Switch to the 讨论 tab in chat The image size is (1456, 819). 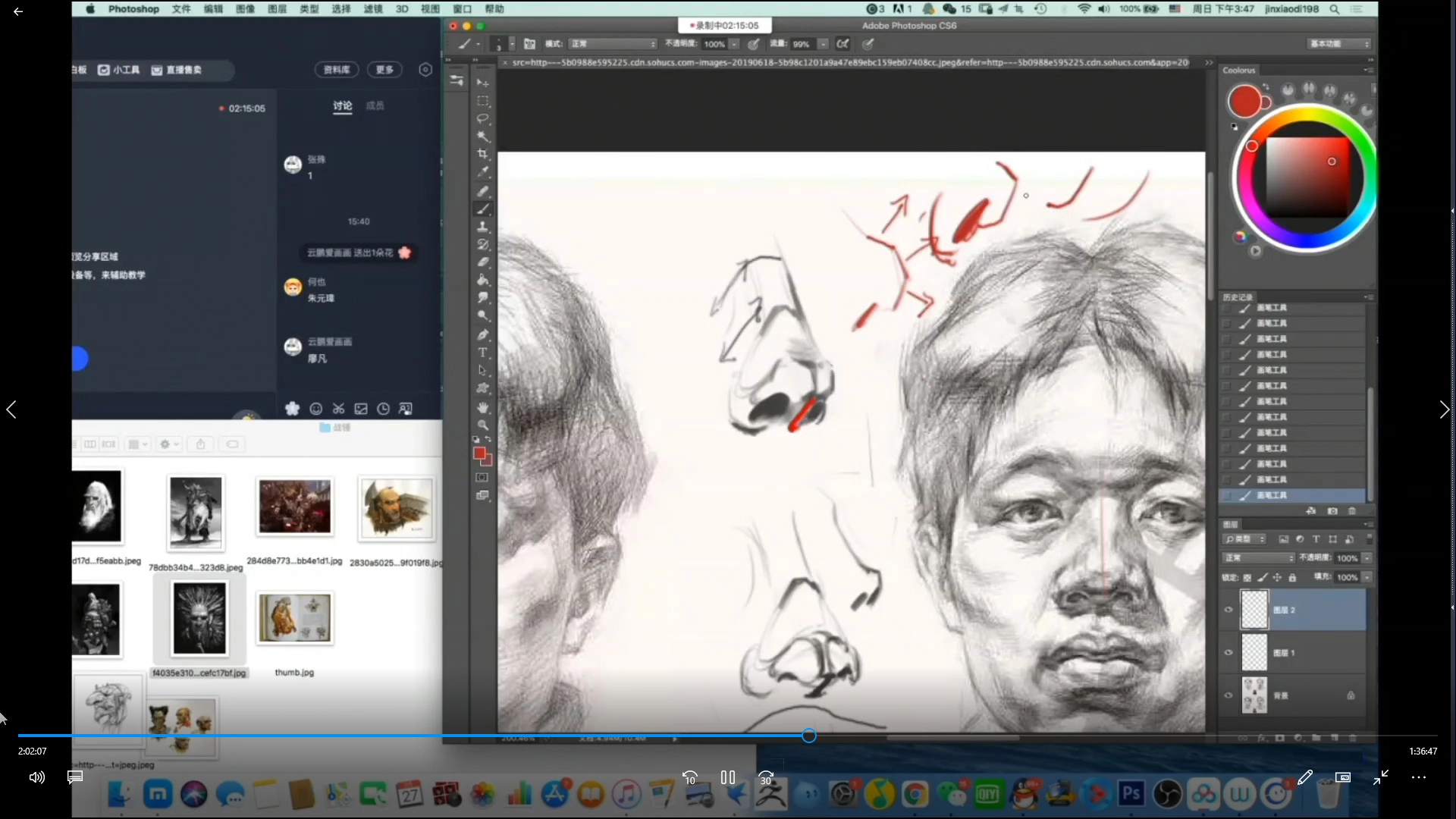[x=343, y=105]
